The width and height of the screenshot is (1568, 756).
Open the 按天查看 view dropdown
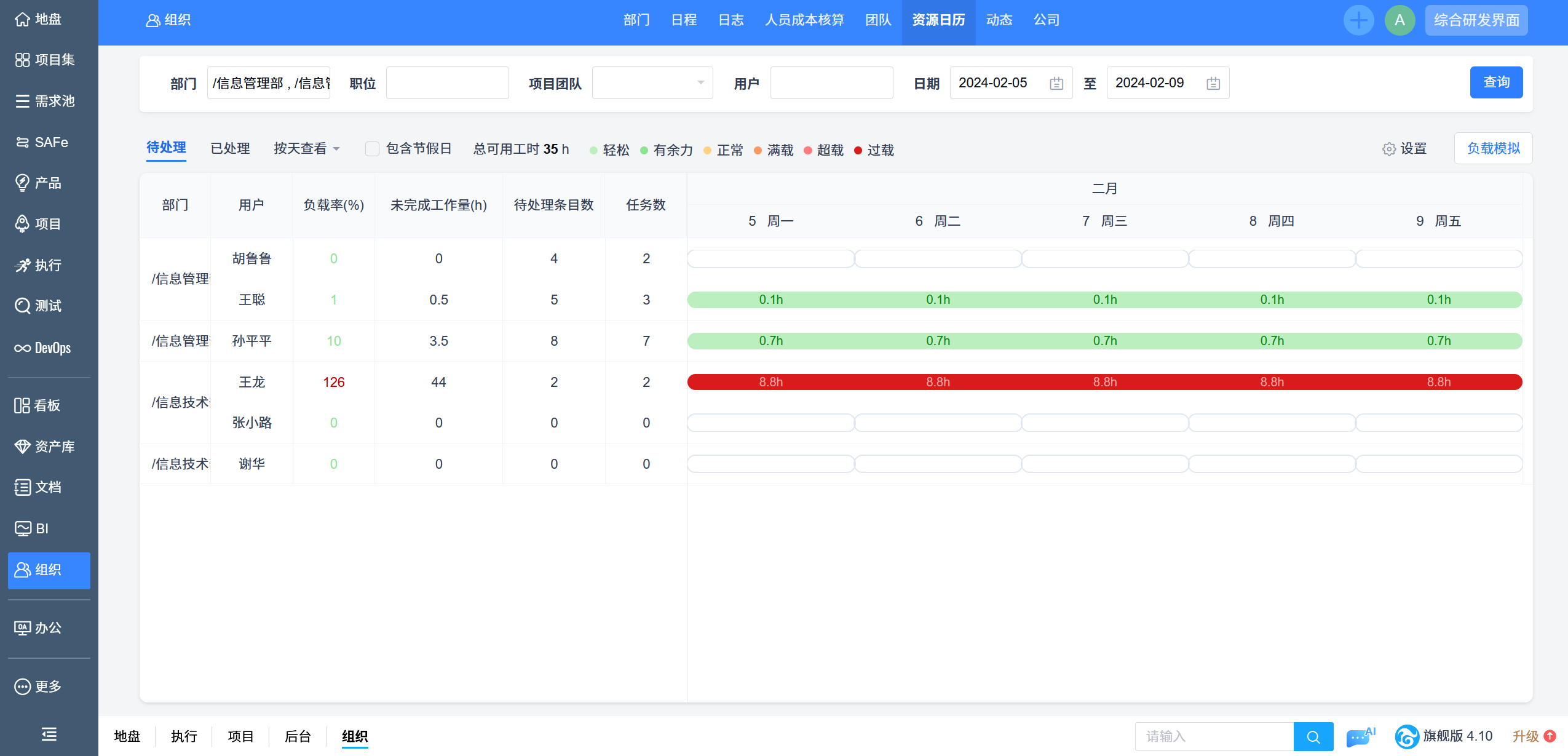coord(306,149)
